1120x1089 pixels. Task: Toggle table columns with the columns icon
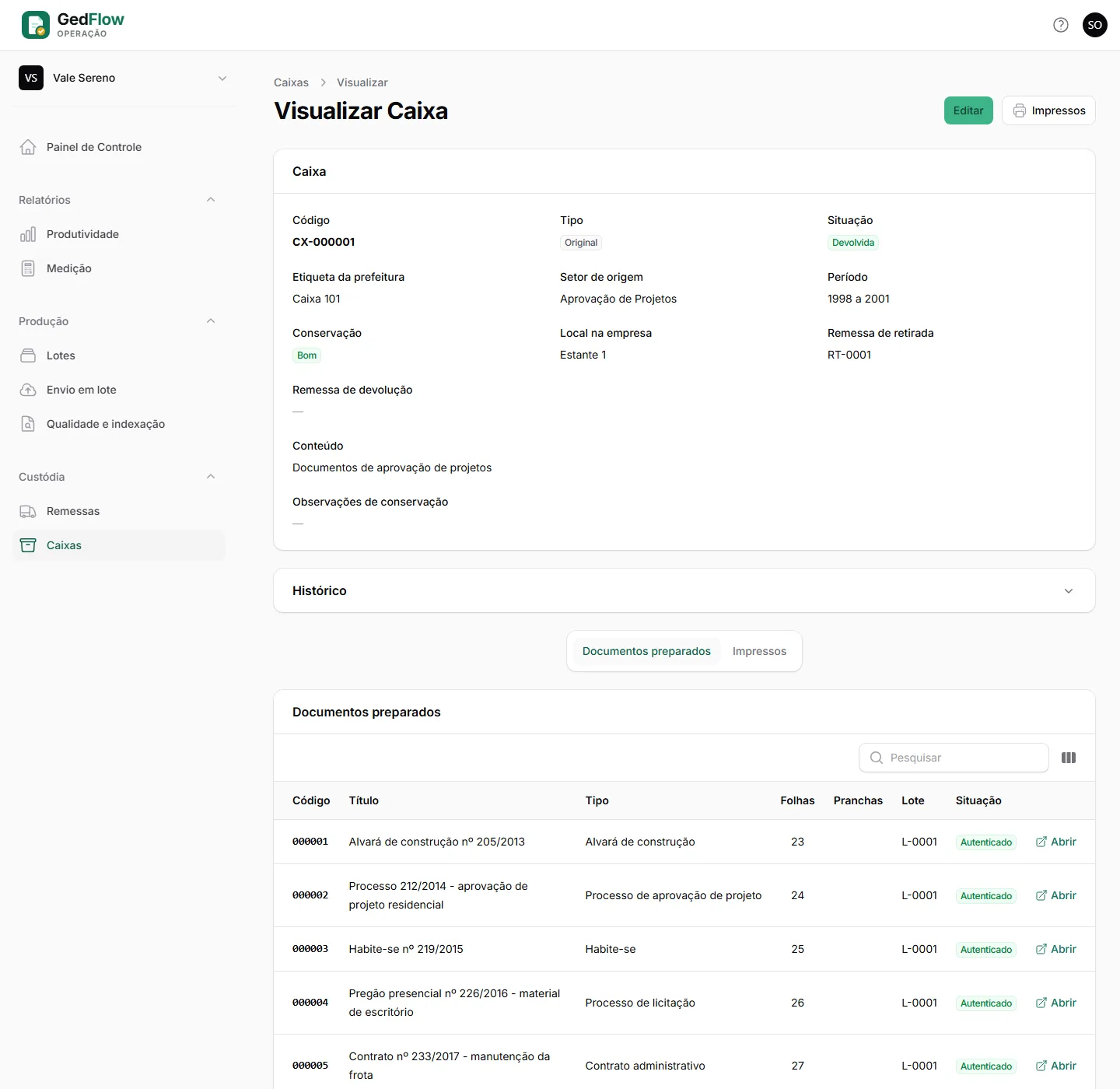[1069, 758]
